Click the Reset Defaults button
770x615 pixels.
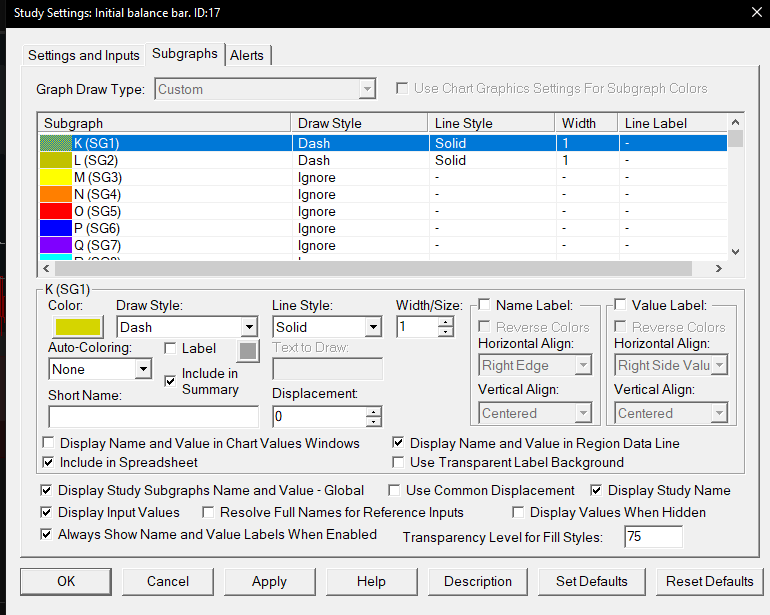(710, 581)
